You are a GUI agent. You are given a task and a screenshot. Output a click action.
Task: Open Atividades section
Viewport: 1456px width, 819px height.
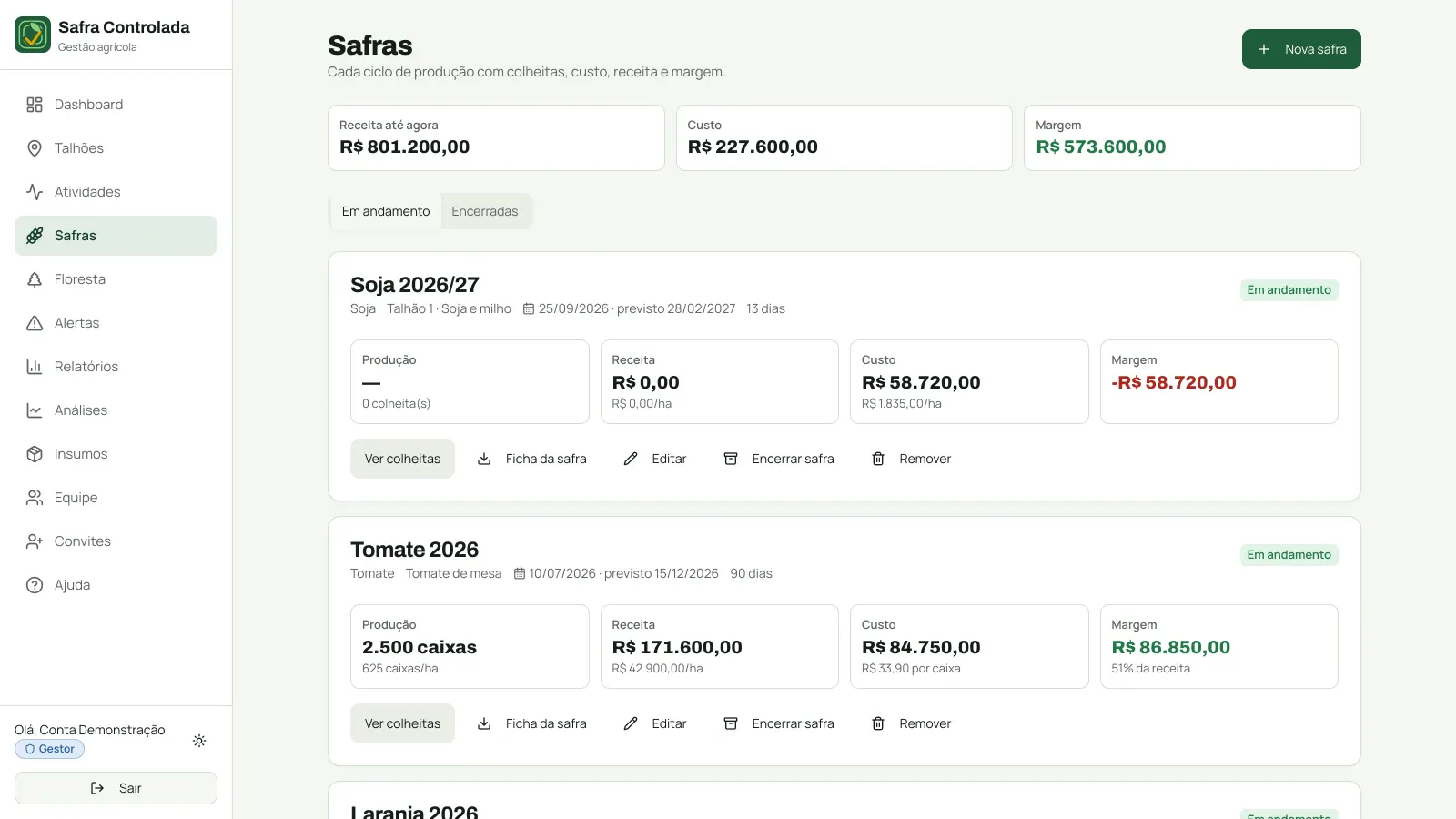(116, 192)
